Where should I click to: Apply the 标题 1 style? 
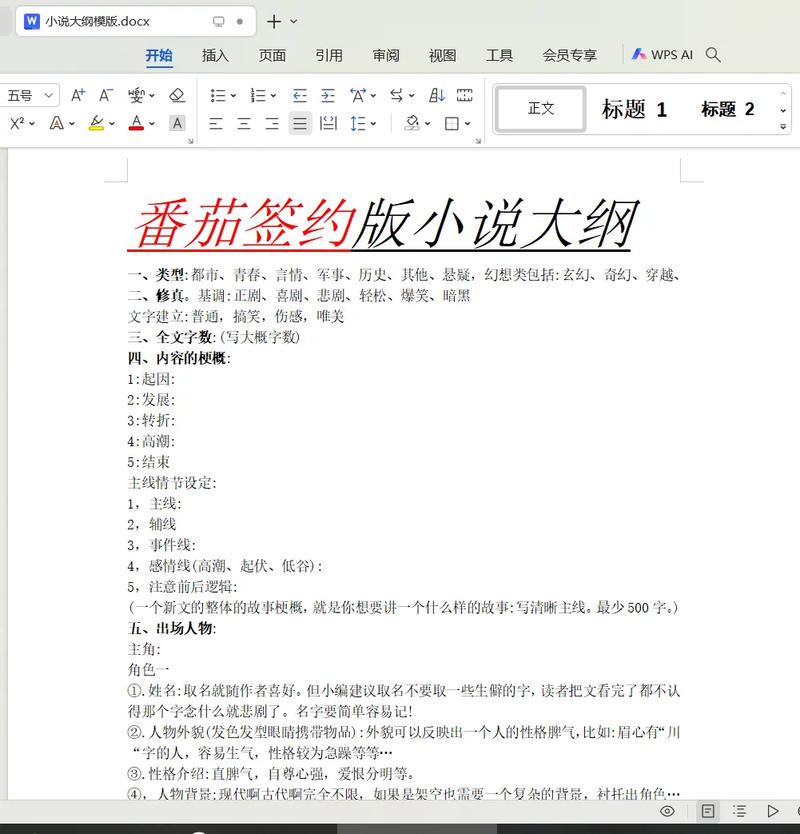[634, 110]
